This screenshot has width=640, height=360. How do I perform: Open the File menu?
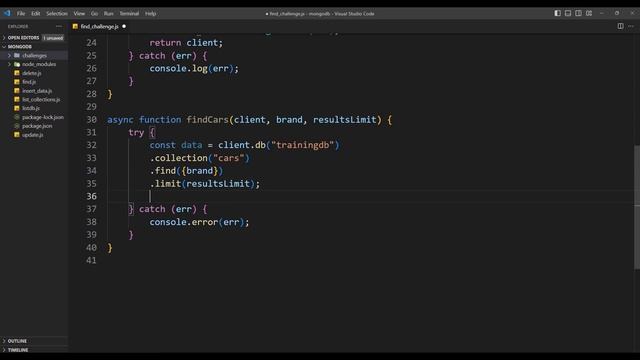[21, 13]
